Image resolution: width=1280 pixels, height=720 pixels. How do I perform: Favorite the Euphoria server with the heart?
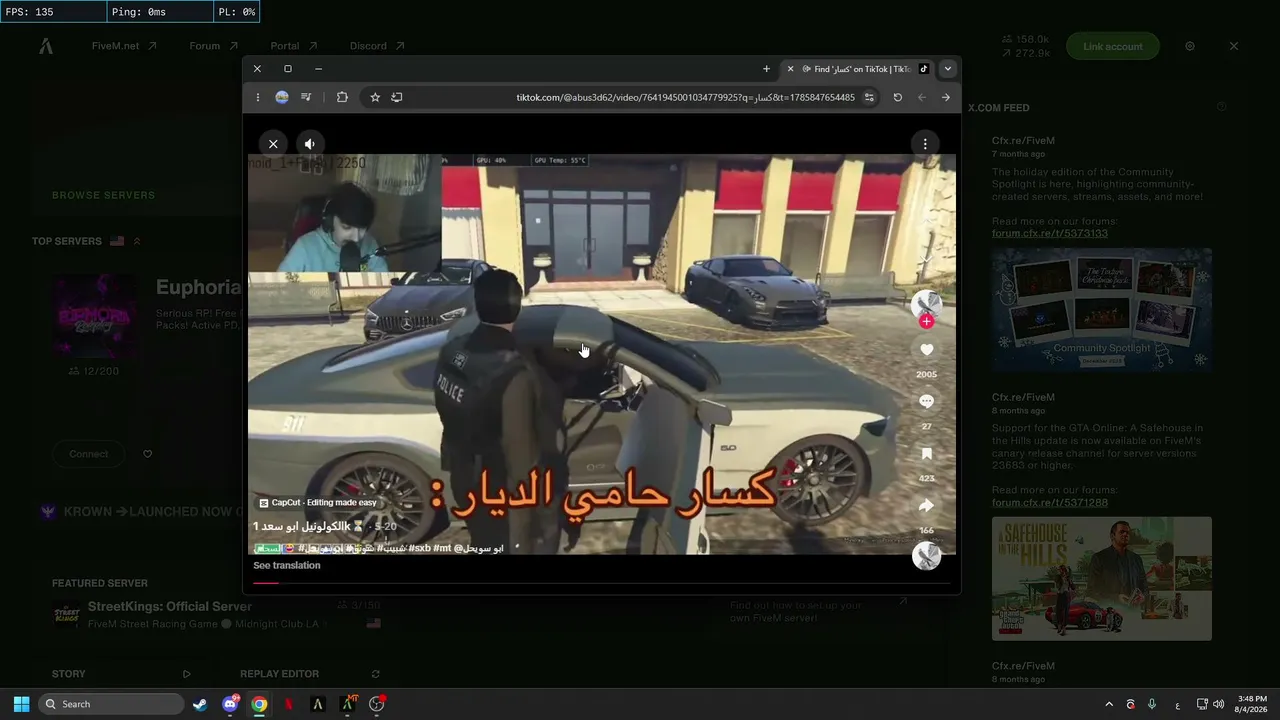(147, 454)
